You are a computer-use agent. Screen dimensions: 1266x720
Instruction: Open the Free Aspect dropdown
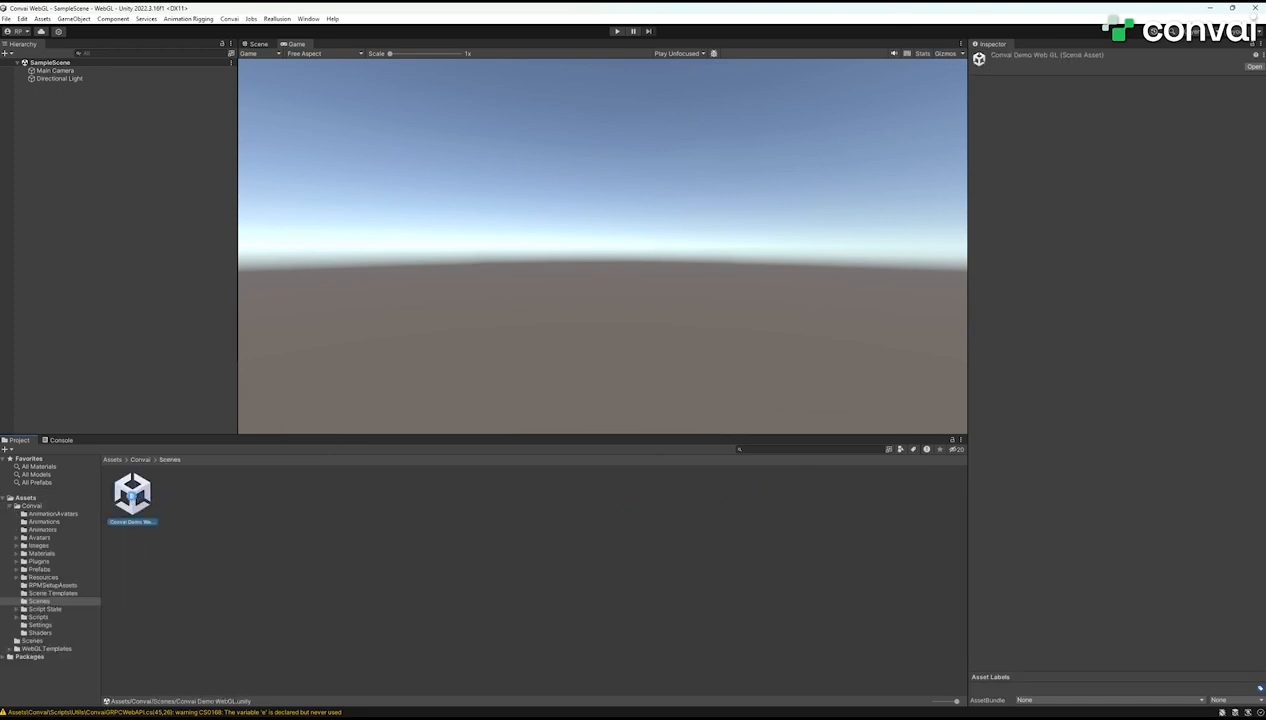(324, 54)
